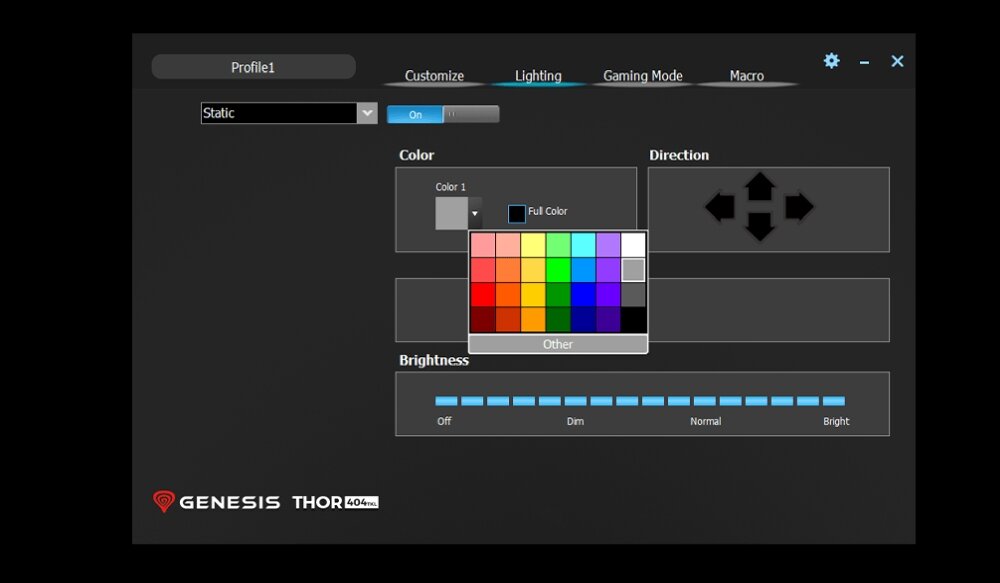Choose the pale green palette swatch

(558, 245)
